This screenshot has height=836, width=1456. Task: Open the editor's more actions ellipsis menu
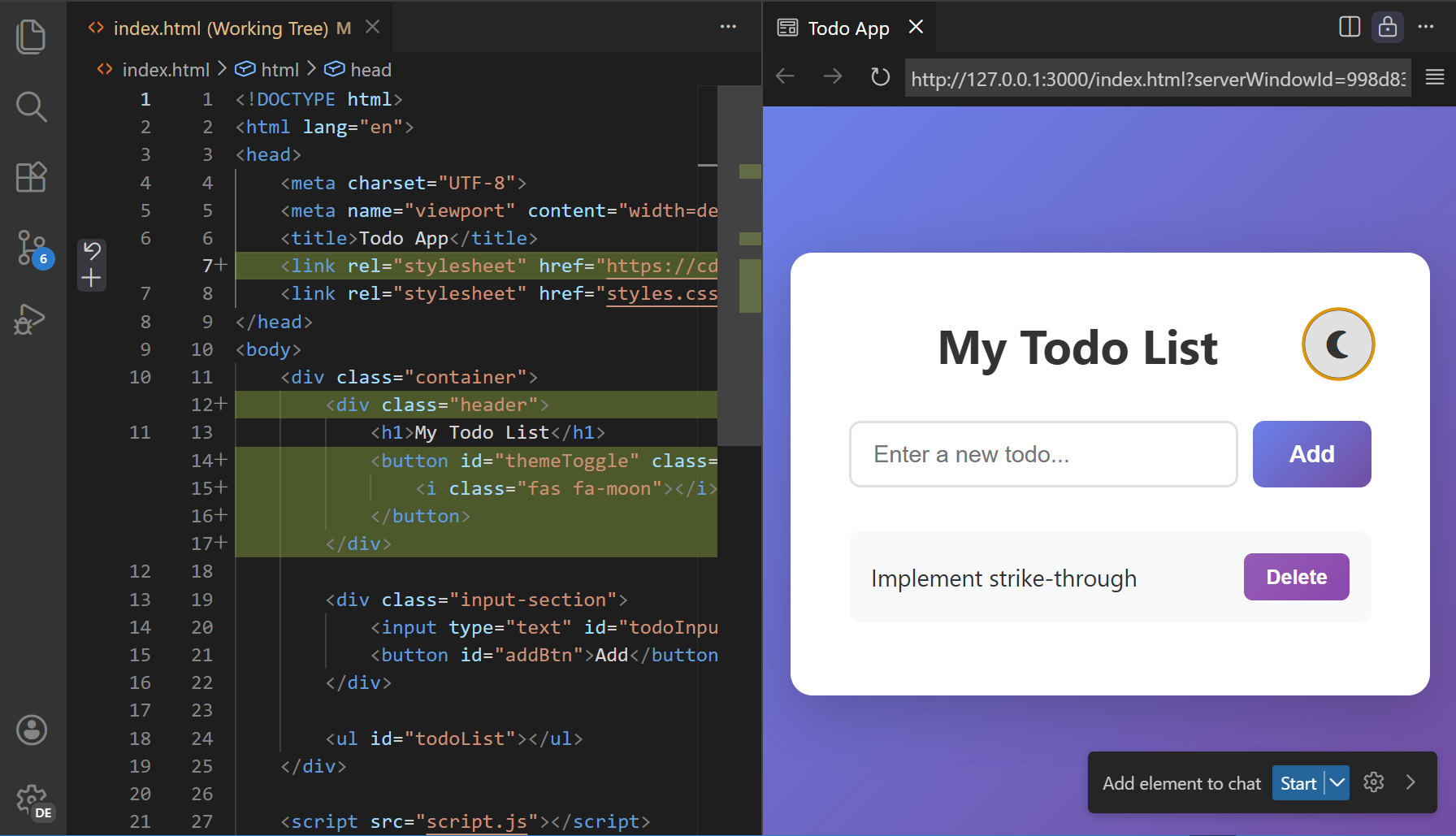coord(727,27)
